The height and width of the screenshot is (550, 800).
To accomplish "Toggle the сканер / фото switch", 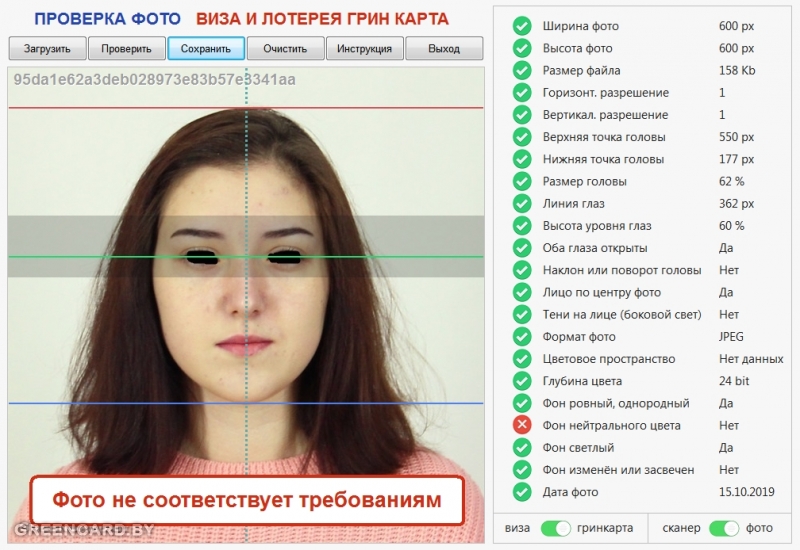I will (x=723, y=528).
